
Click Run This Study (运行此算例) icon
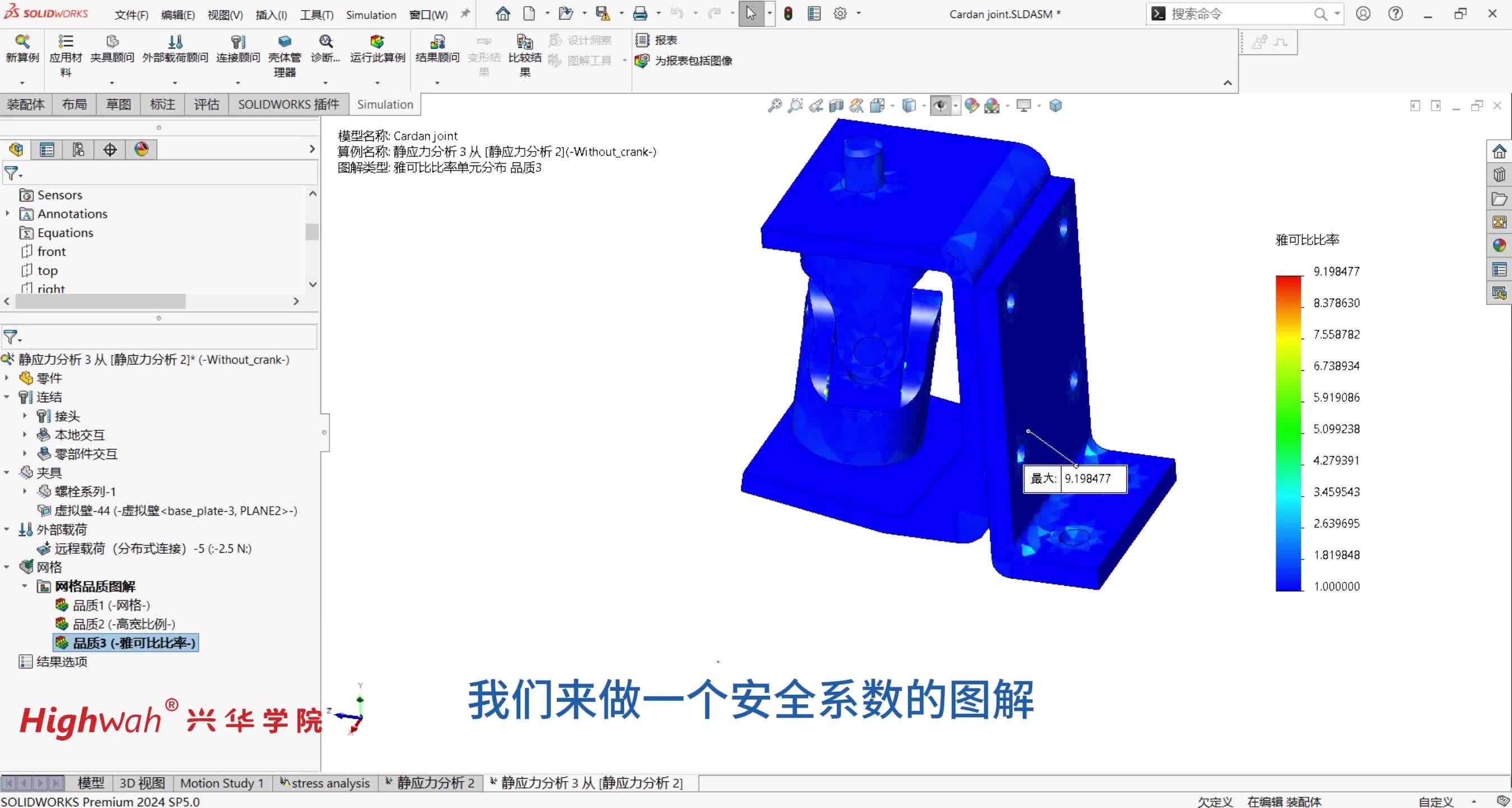[x=377, y=42]
